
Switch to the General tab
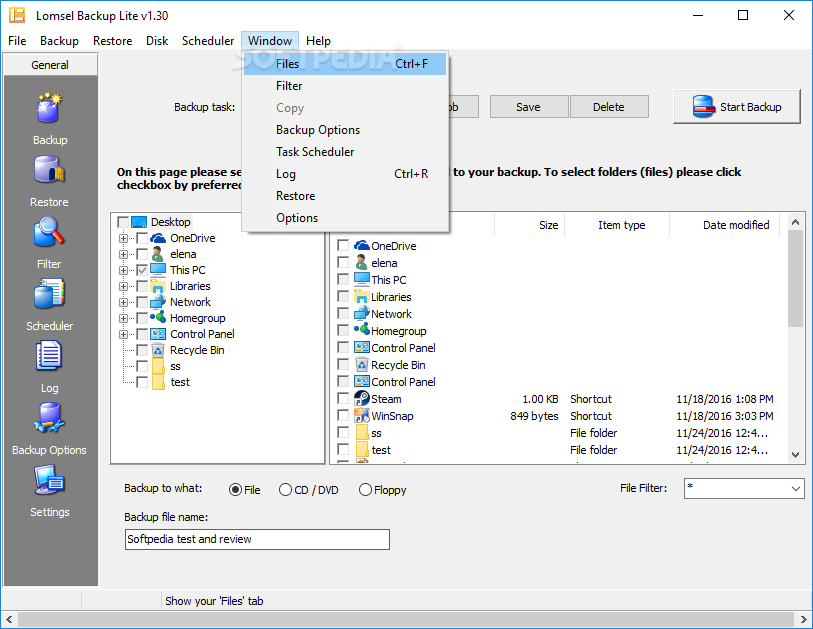[x=50, y=65]
